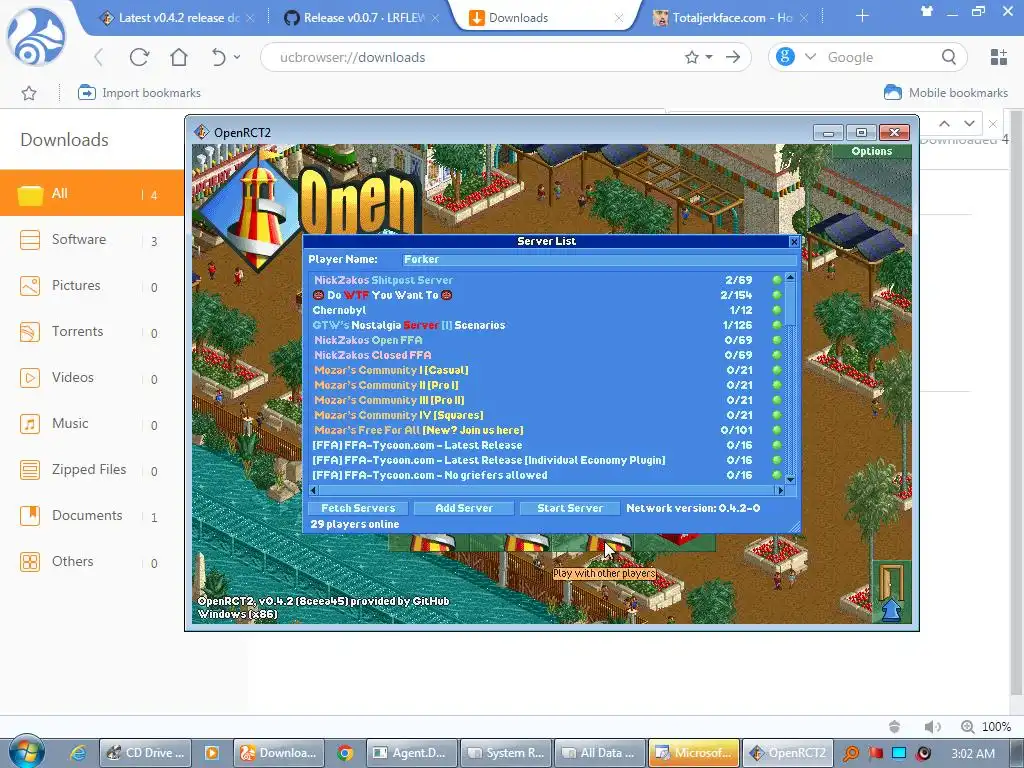Close the Totaljerkface.com tab
1024x768 pixels.
click(804, 18)
